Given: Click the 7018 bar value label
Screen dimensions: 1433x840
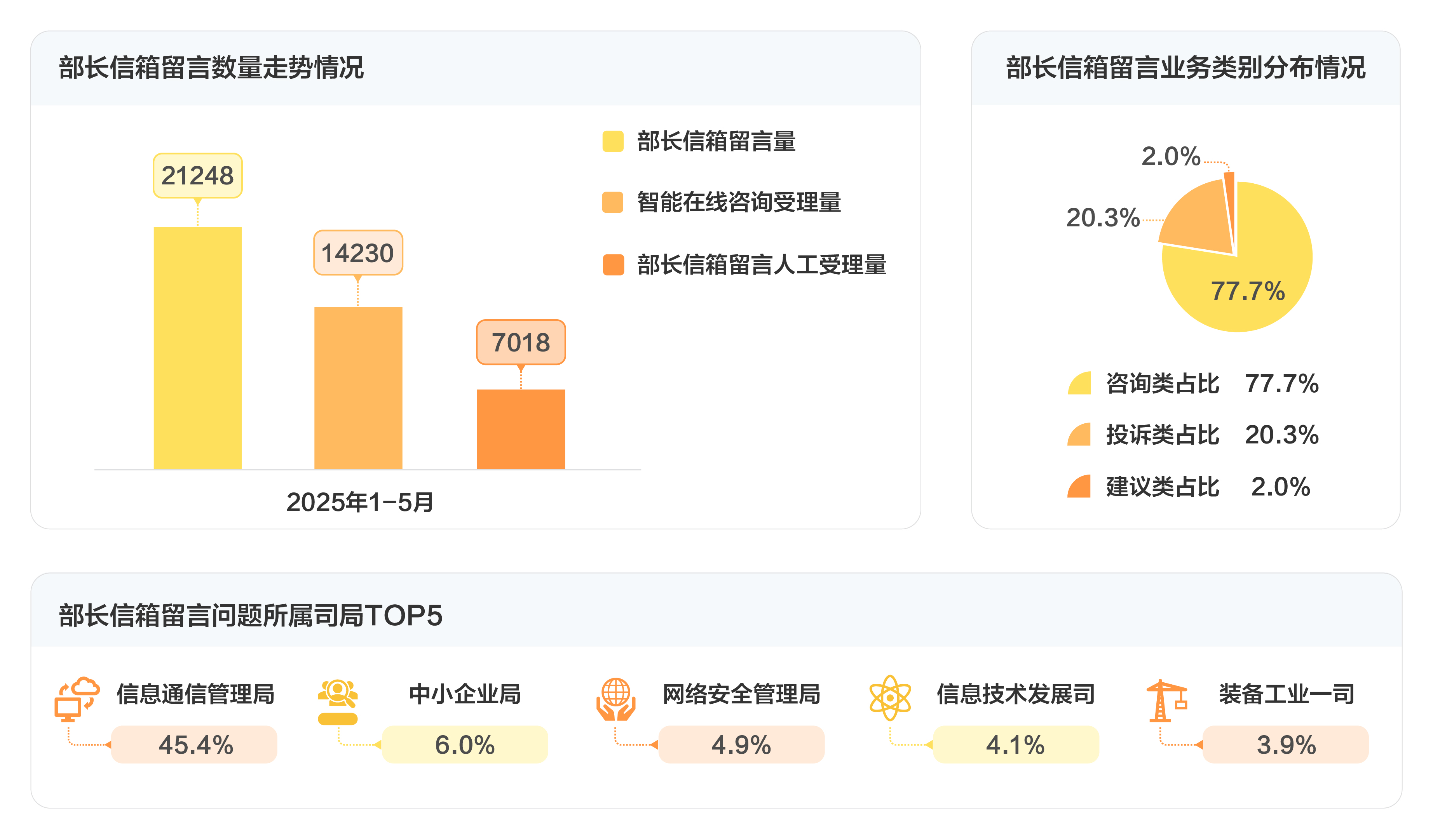Looking at the screenshot, I should pyautogui.click(x=521, y=342).
